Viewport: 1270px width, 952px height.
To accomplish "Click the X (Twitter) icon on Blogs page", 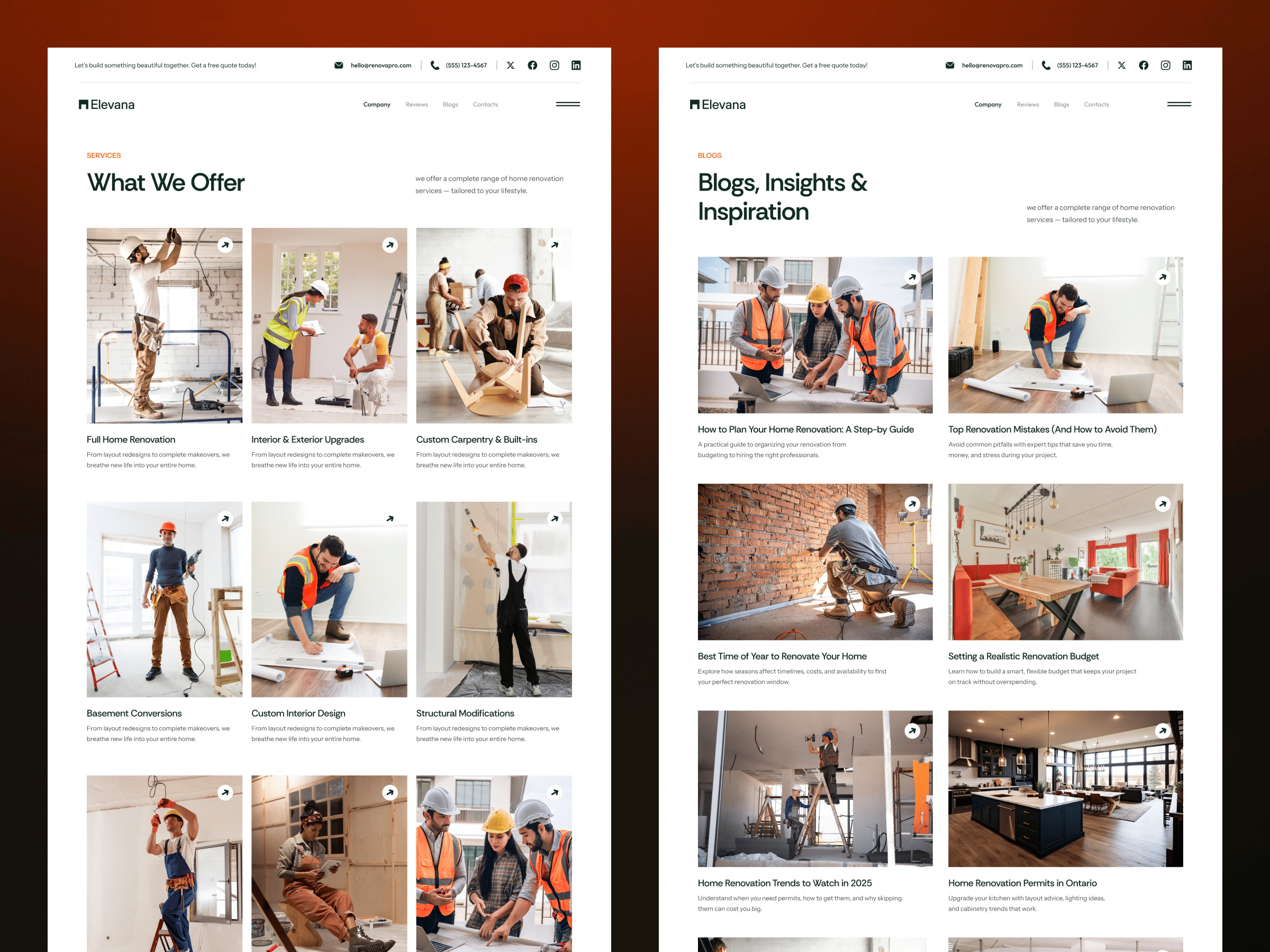I will point(1121,66).
